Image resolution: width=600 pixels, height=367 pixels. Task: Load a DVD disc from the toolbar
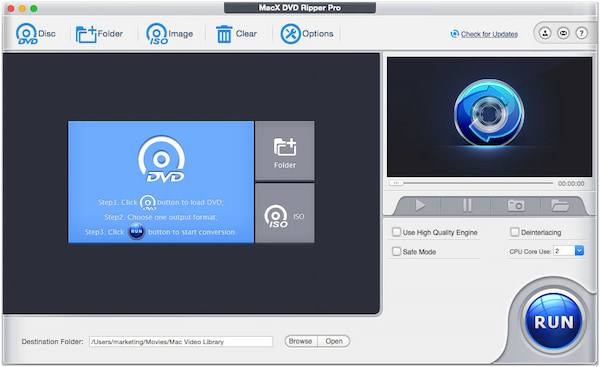(36, 34)
